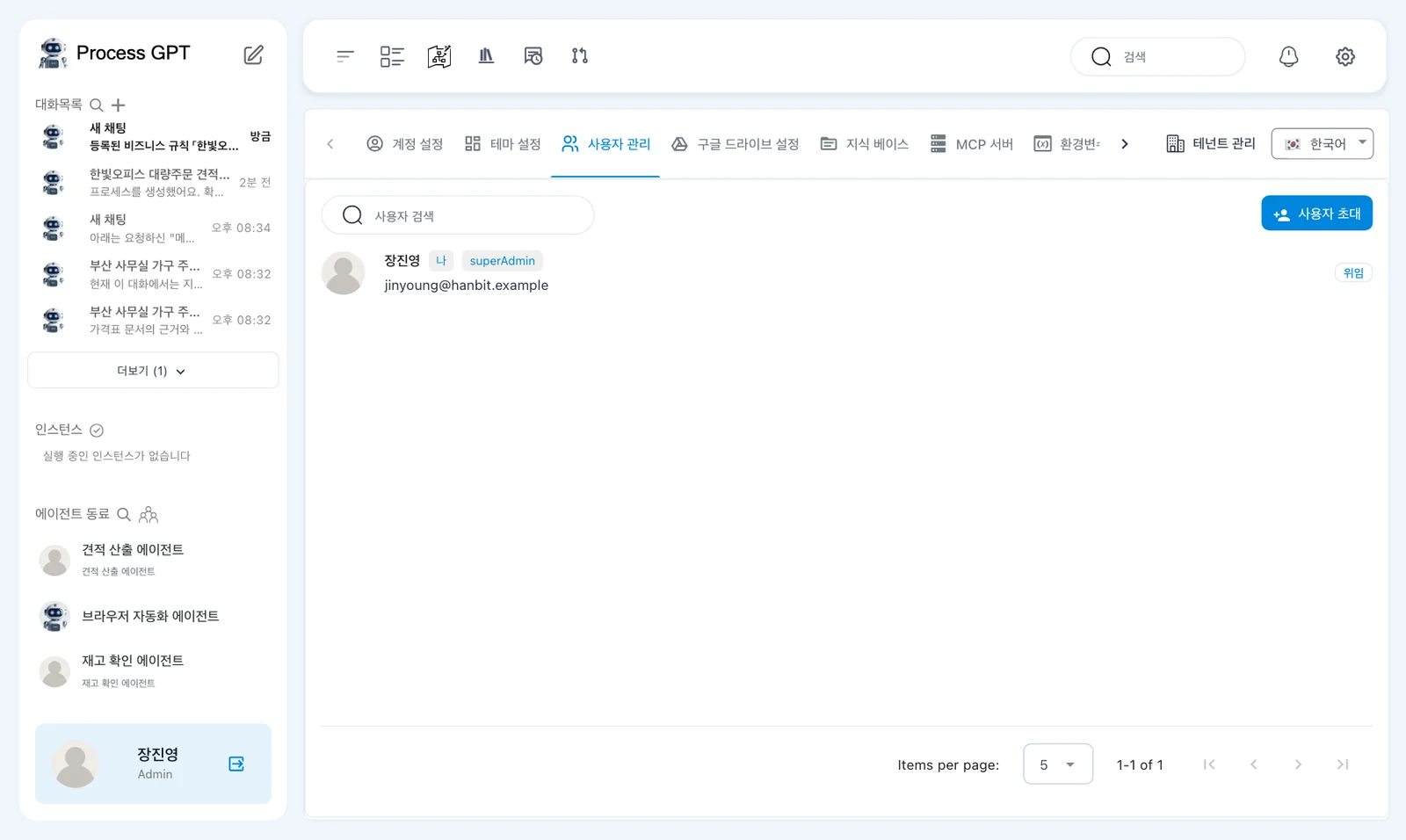Open the MCP 서버 tab
Screen dimensions: 1406x840
[x=972, y=144]
